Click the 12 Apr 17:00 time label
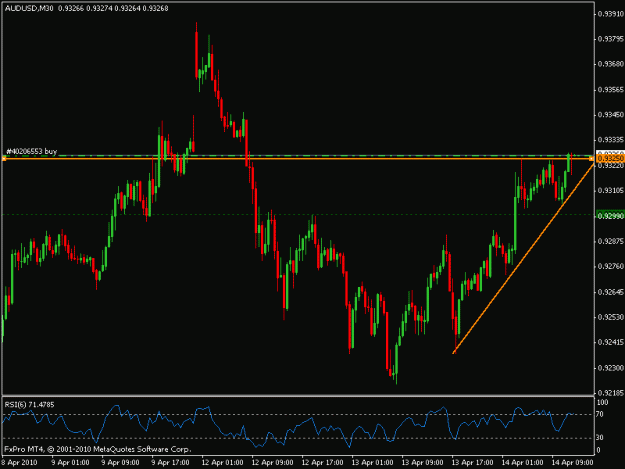Screen dimensions: 625x469 coord(322,463)
